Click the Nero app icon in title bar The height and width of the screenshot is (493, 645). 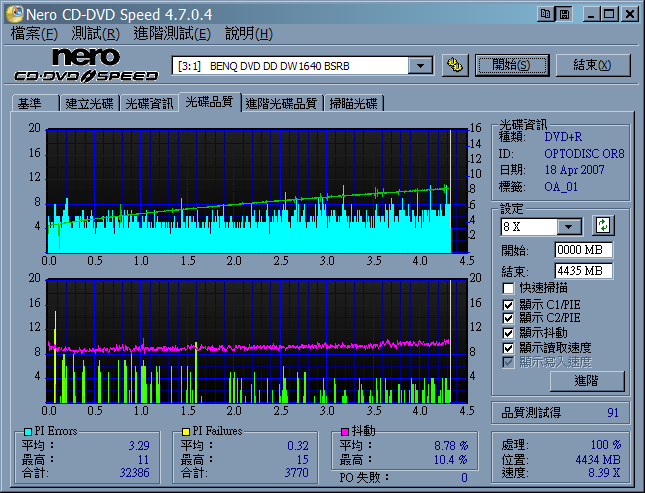15,14
